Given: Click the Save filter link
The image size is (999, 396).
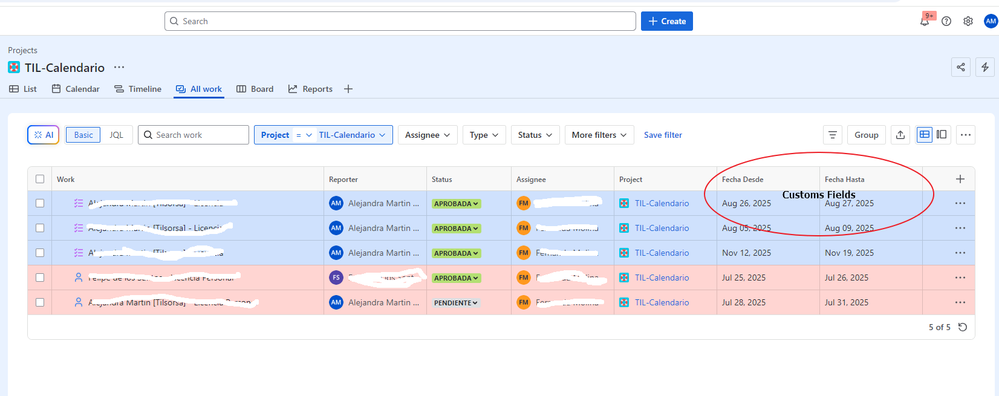Looking at the screenshot, I should 663,135.
